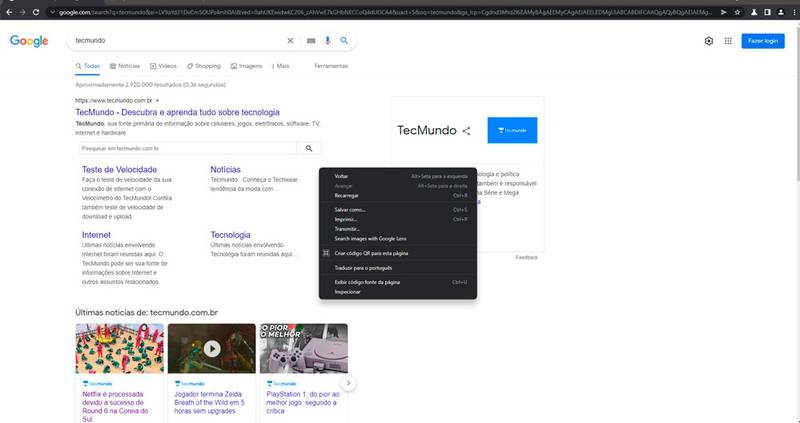
Task: Switch to the Notícias search tab
Action: click(125, 66)
